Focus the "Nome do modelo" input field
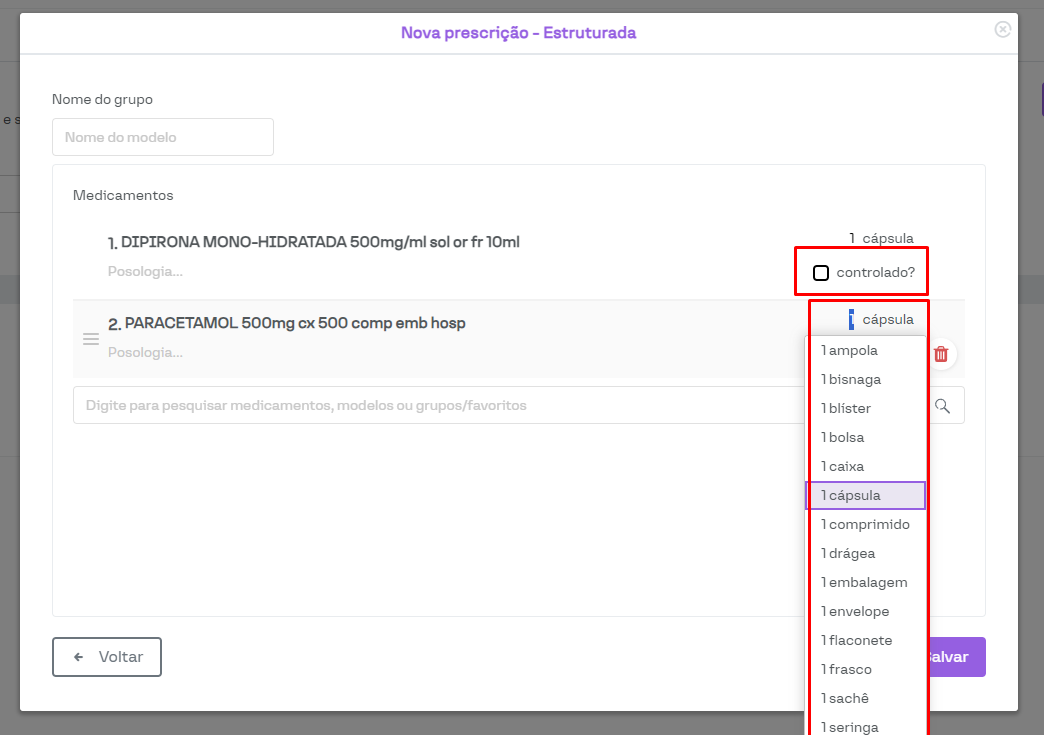Viewport: 1044px width, 735px height. point(163,137)
